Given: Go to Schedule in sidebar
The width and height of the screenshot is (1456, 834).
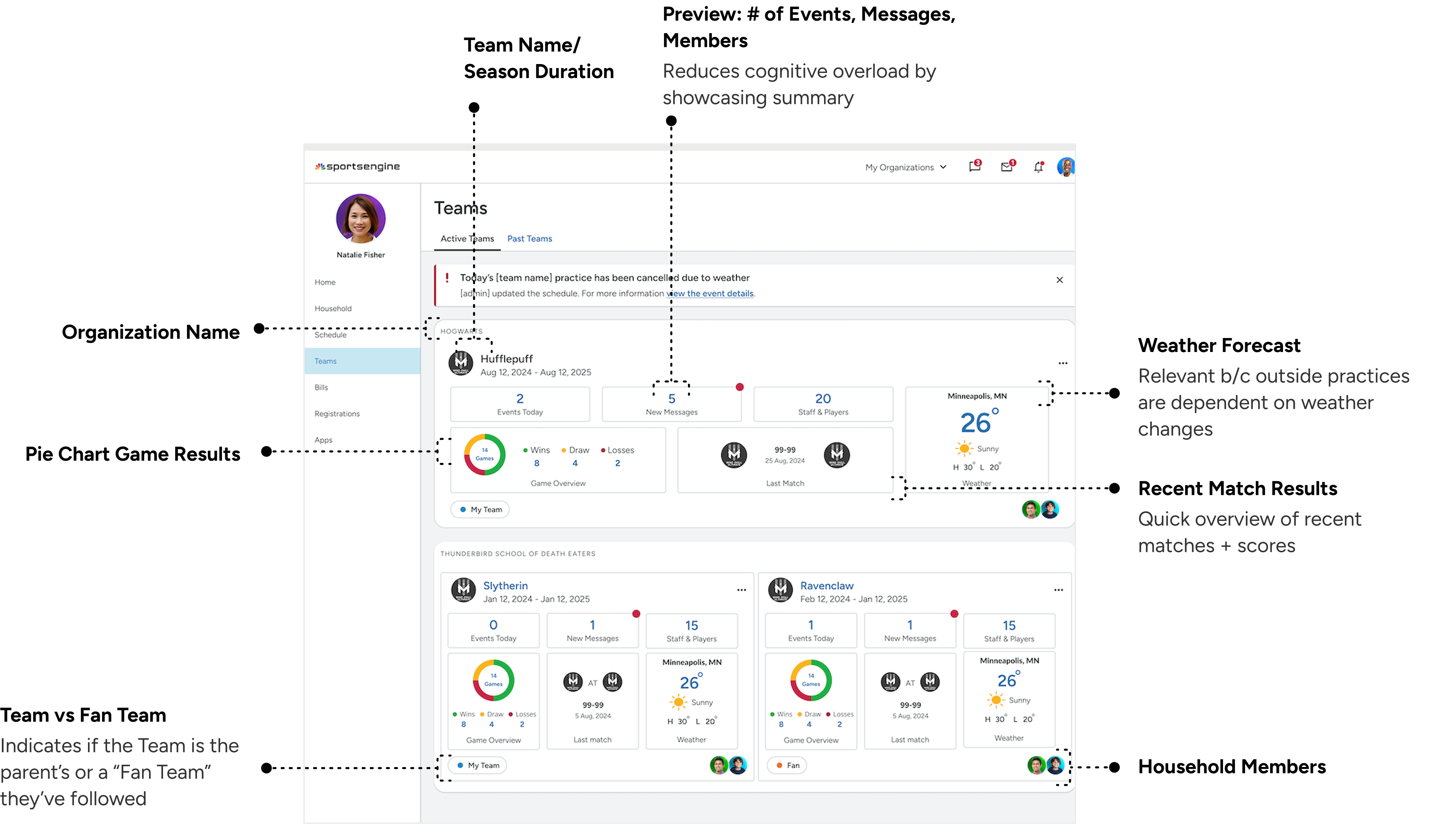Looking at the screenshot, I should (331, 335).
